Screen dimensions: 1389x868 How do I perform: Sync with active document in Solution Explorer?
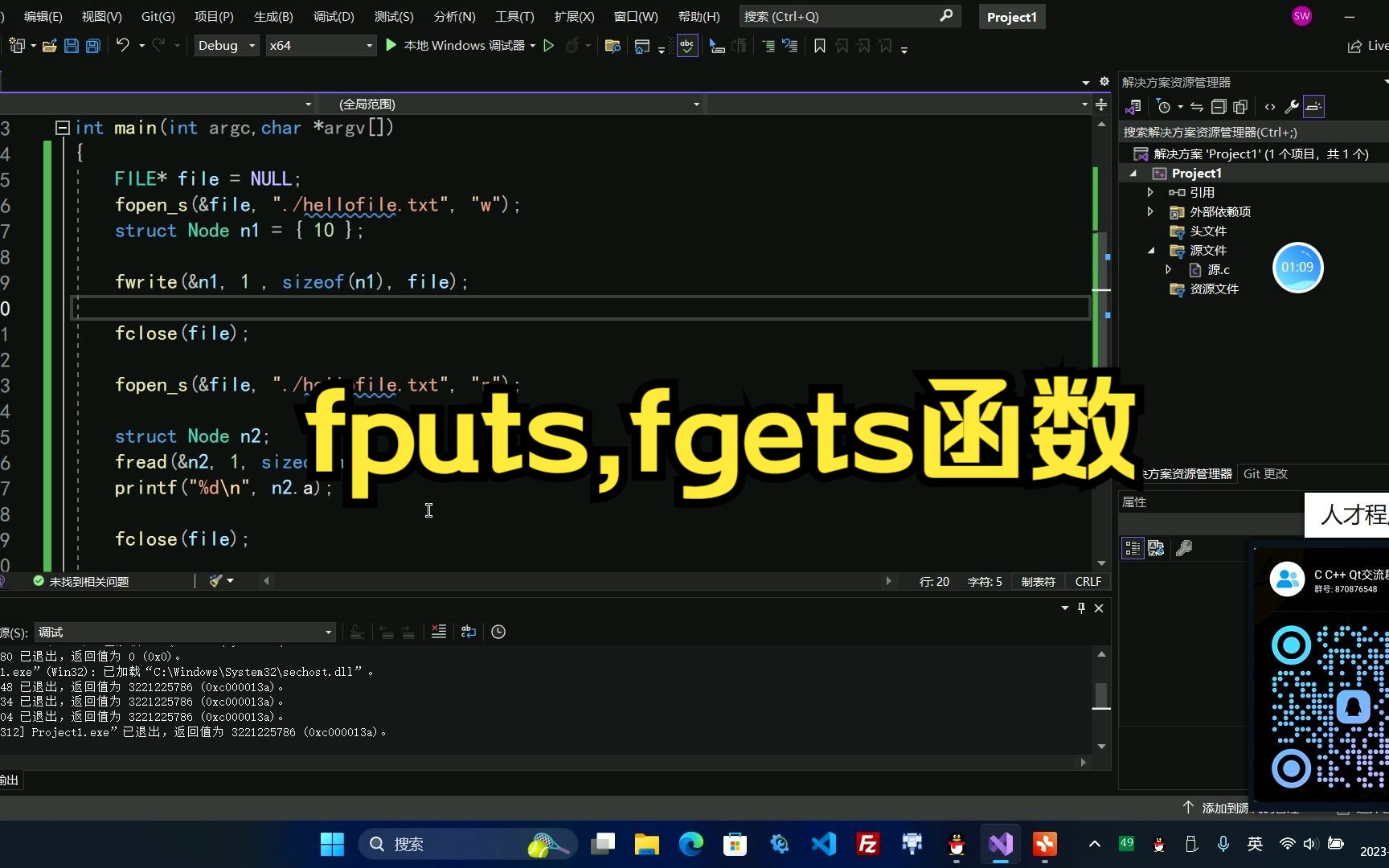click(x=1197, y=106)
